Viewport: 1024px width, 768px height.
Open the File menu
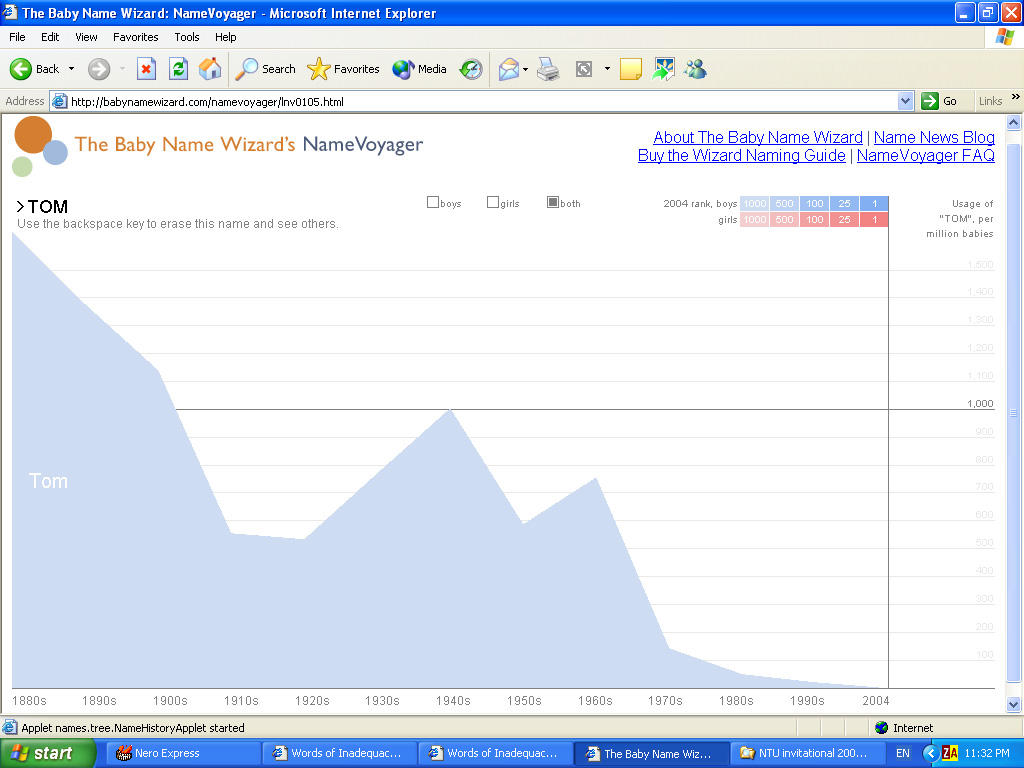17,37
